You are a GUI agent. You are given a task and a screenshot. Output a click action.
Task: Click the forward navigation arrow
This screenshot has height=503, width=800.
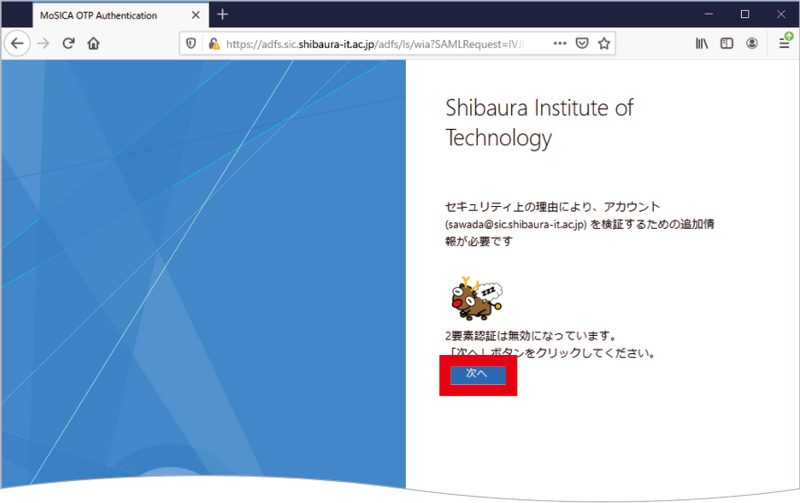43,44
